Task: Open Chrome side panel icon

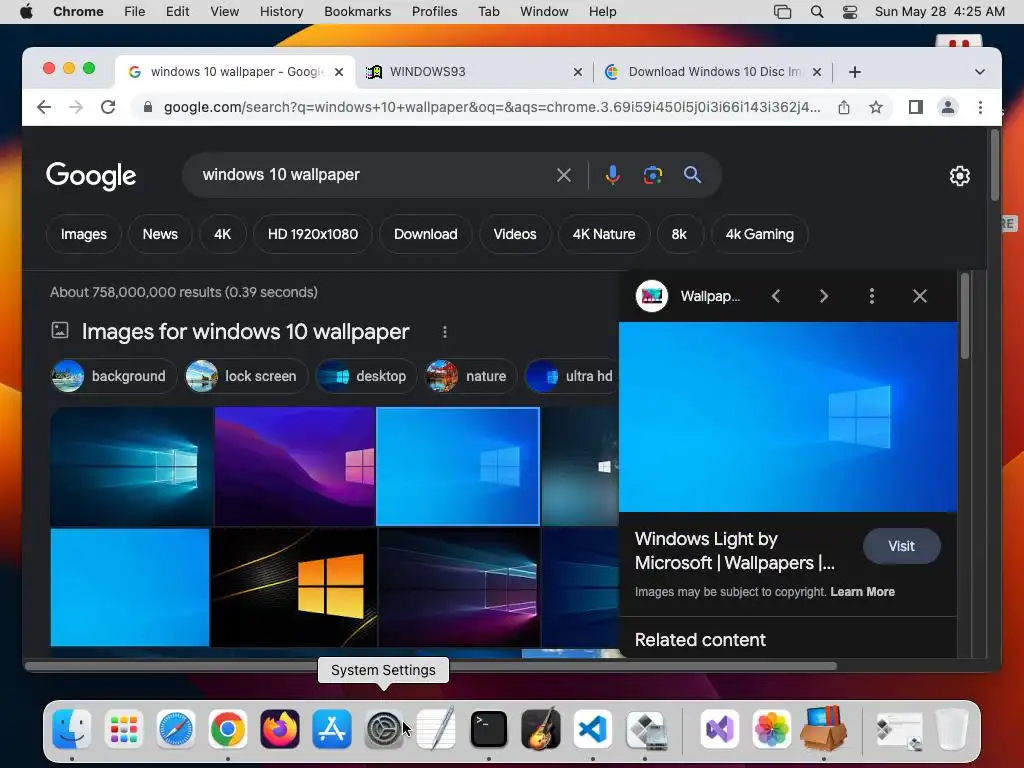Action: pyautogui.click(x=916, y=107)
